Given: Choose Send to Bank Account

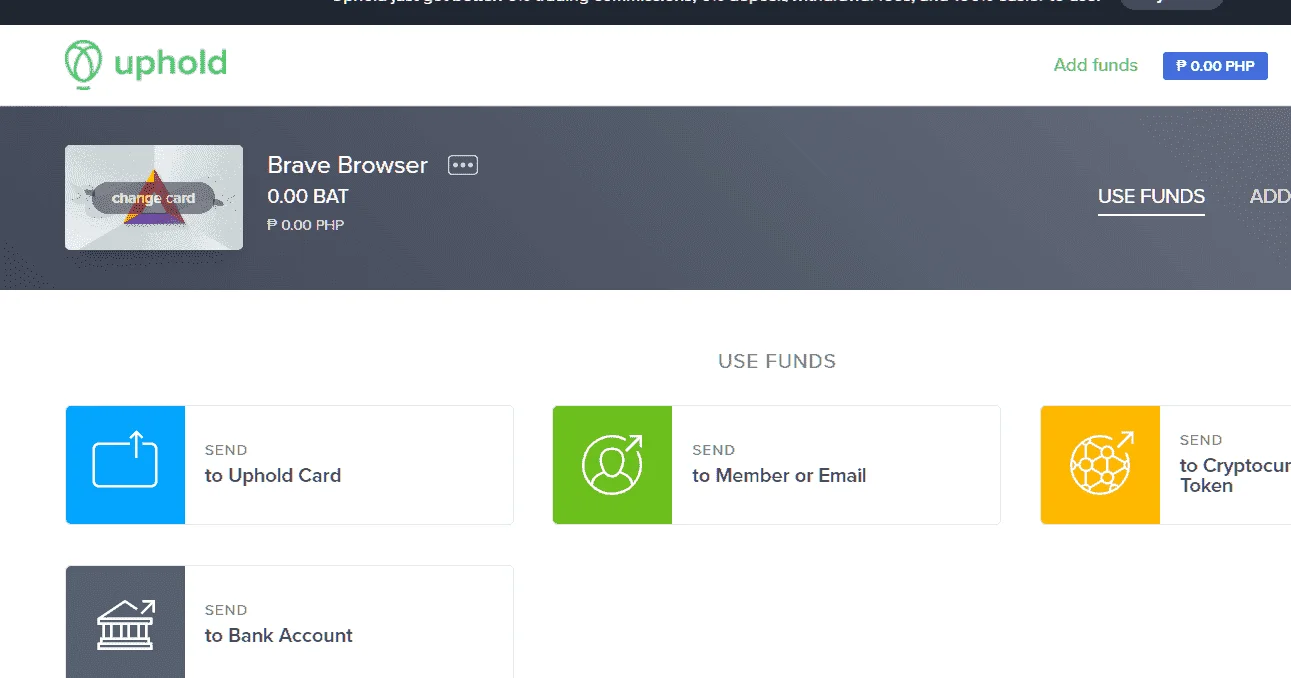Looking at the screenshot, I should click(x=289, y=622).
